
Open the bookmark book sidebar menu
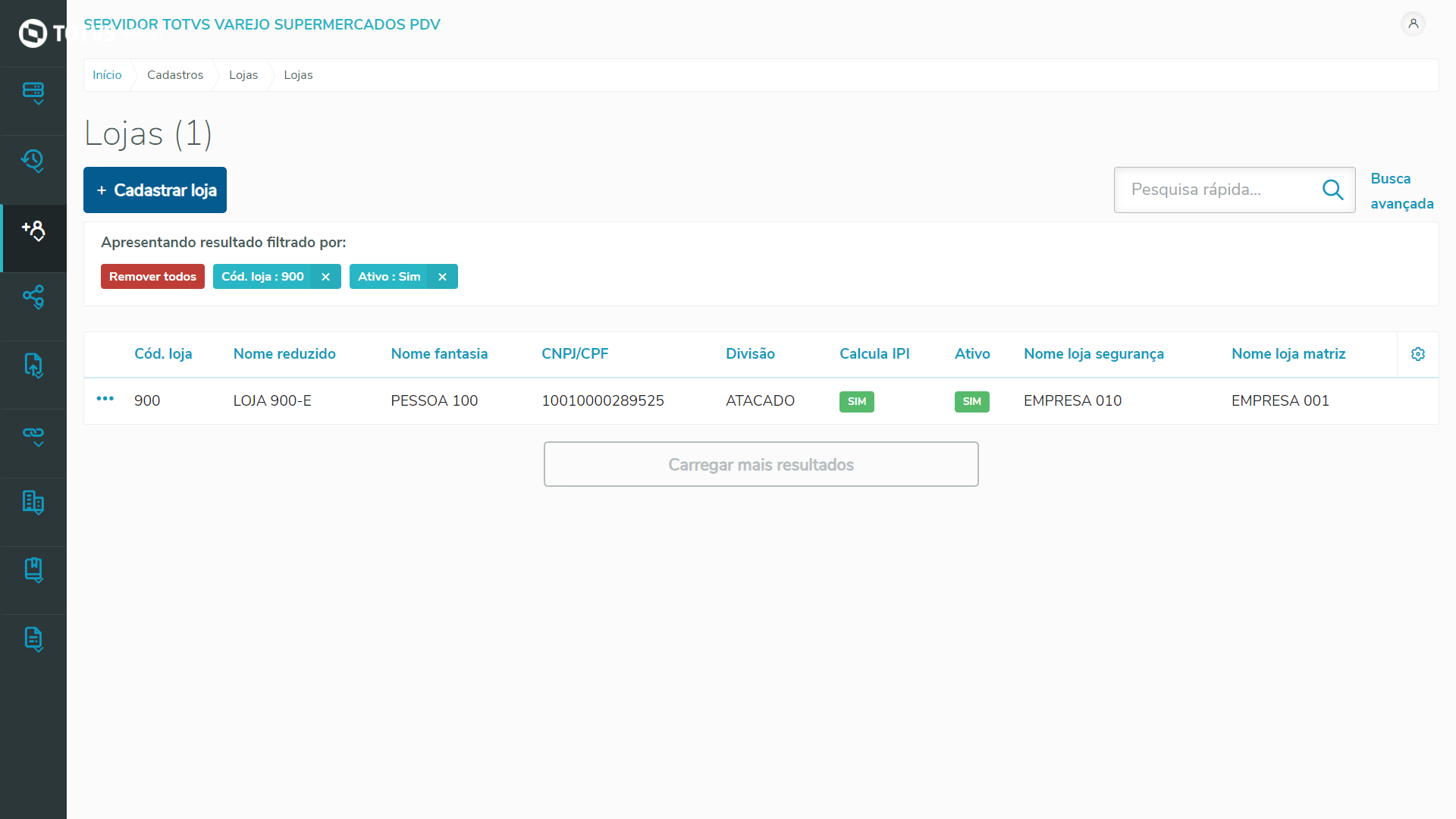point(33,571)
